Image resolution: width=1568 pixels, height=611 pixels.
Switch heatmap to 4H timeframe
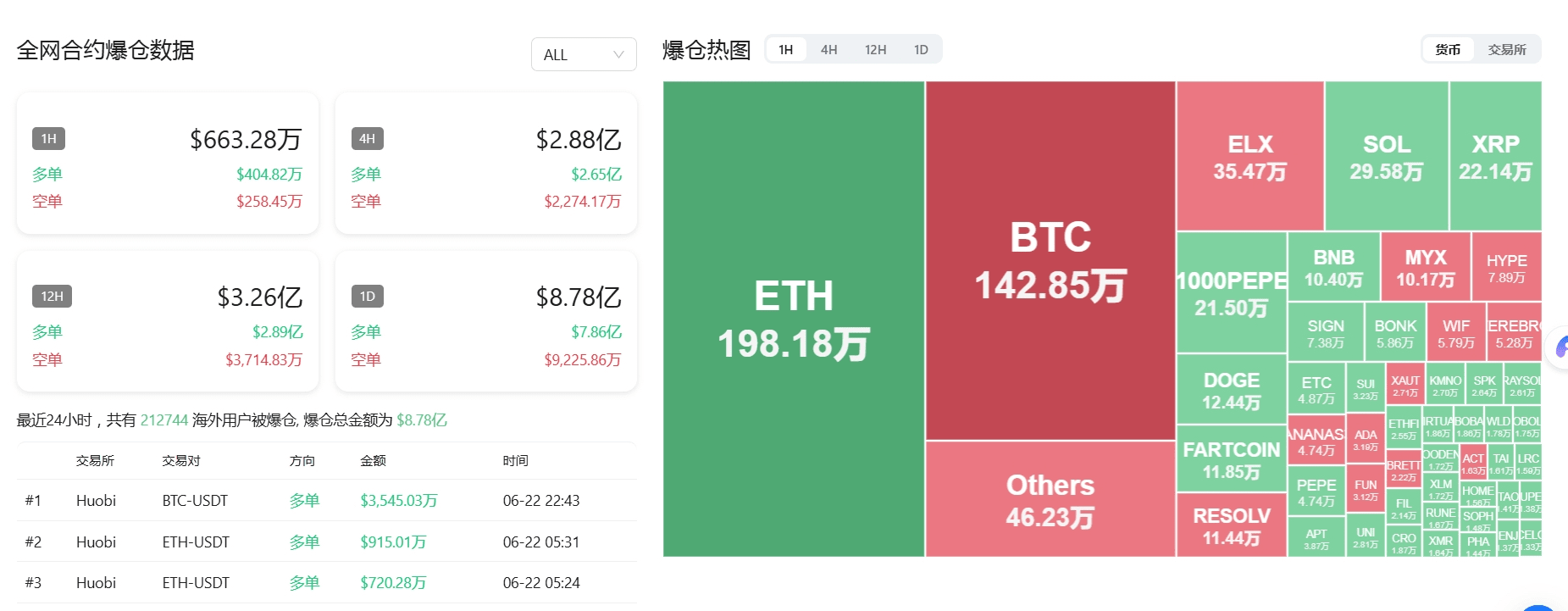[x=828, y=50]
